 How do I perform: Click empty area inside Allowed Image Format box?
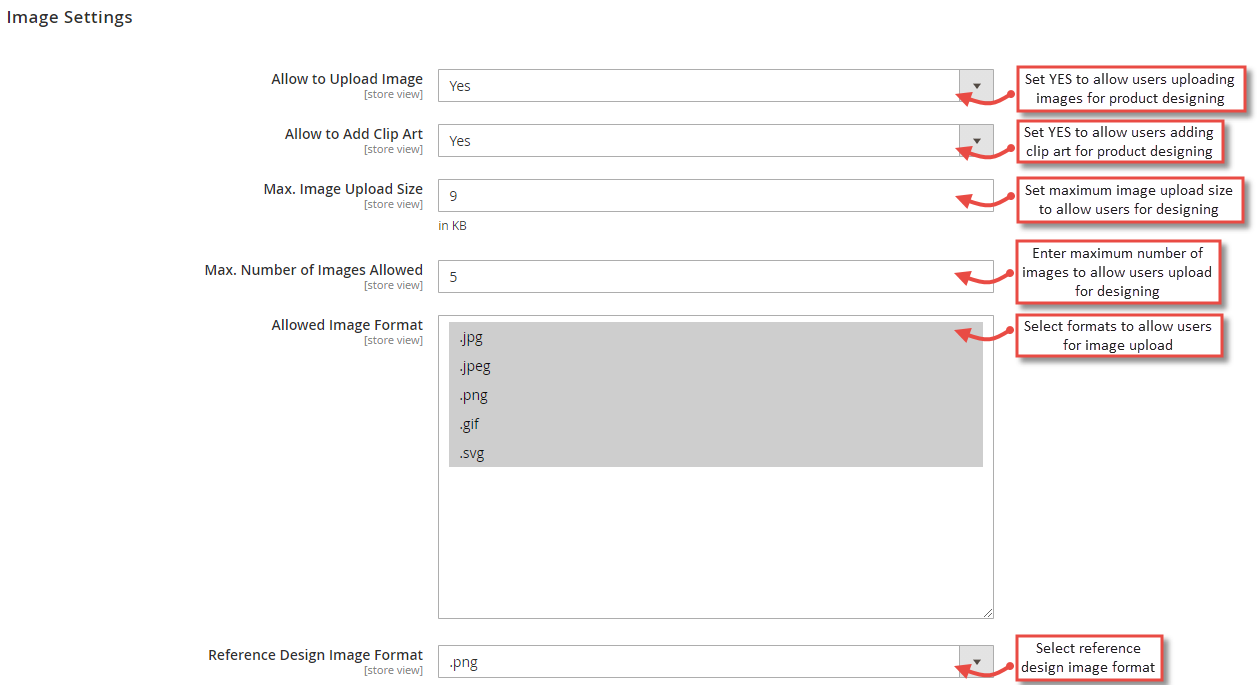pos(715,540)
